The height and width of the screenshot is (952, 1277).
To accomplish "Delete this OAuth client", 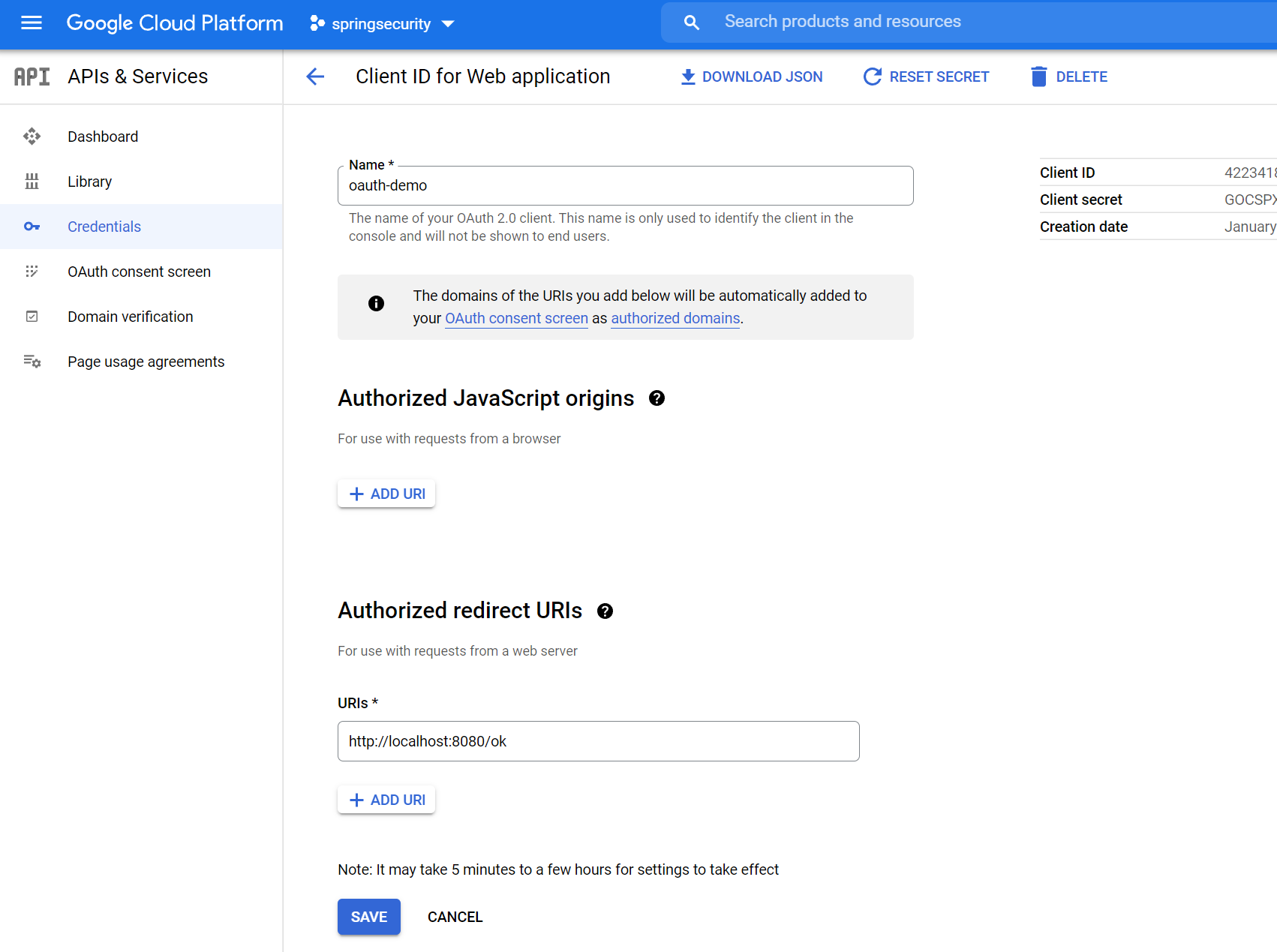I will pos(1069,77).
